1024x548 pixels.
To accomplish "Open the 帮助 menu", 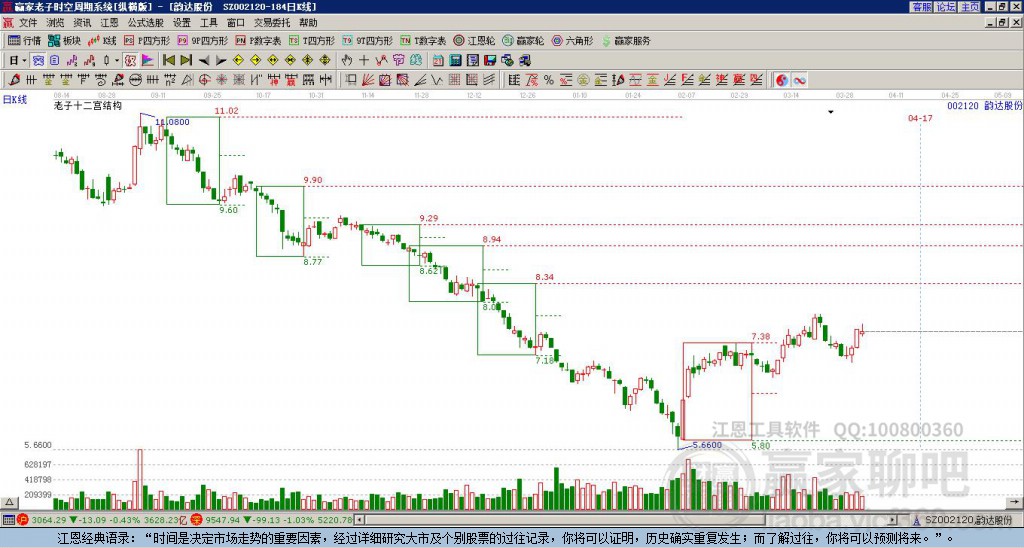I will [x=308, y=23].
